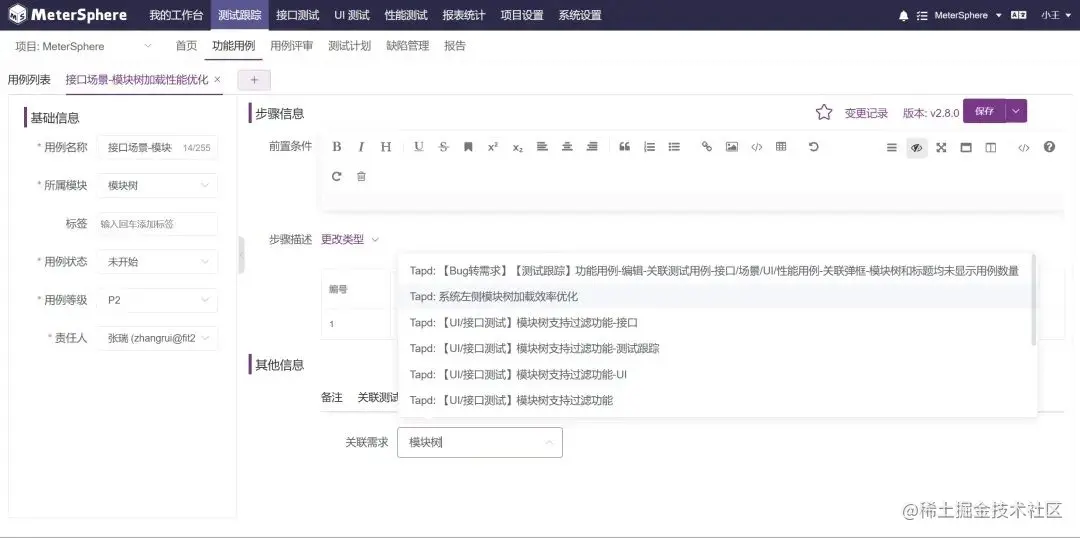This screenshot has height=538, width=1080.
Task: Open the 变更记录 link
Action: [866, 113]
